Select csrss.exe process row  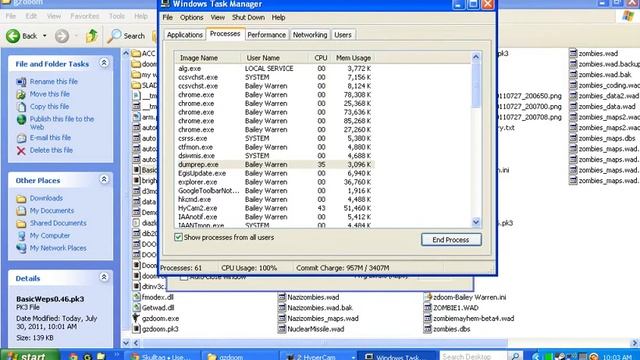tap(274, 138)
